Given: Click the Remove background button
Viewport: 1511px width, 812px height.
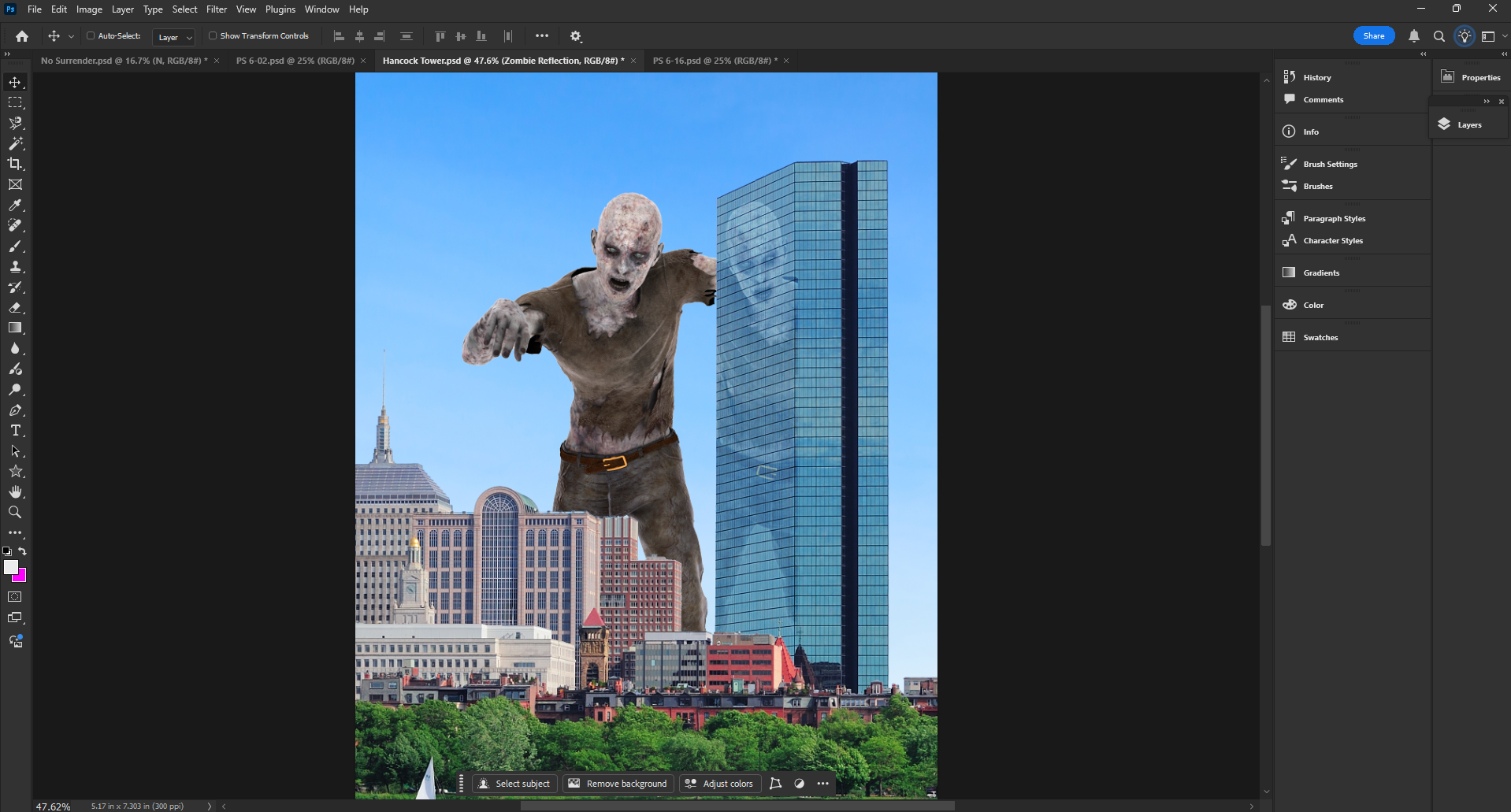Looking at the screenshot, I should tap(618, 784).
